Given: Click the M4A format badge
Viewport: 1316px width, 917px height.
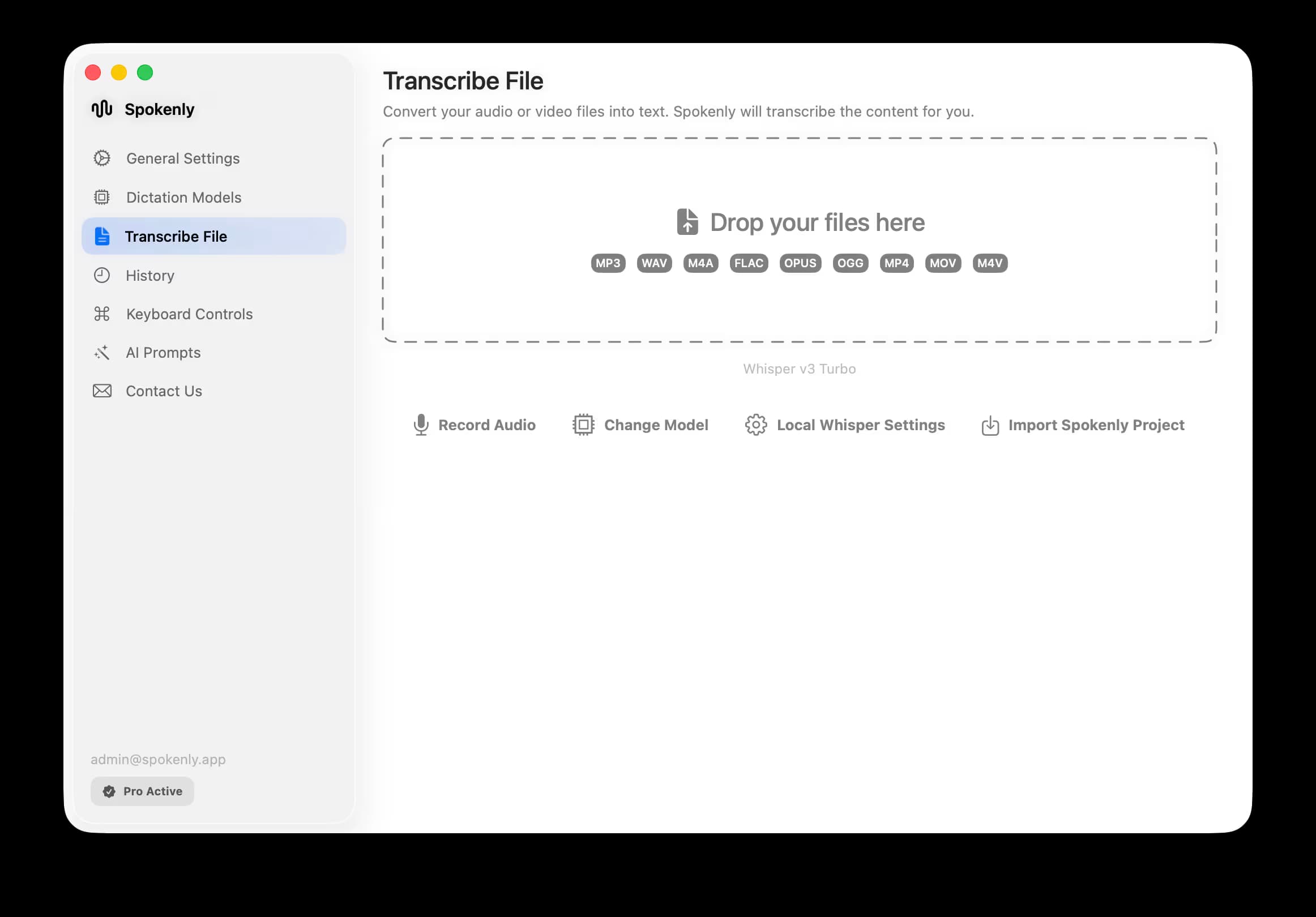Looking at the screenshot, I should point(701,263).
